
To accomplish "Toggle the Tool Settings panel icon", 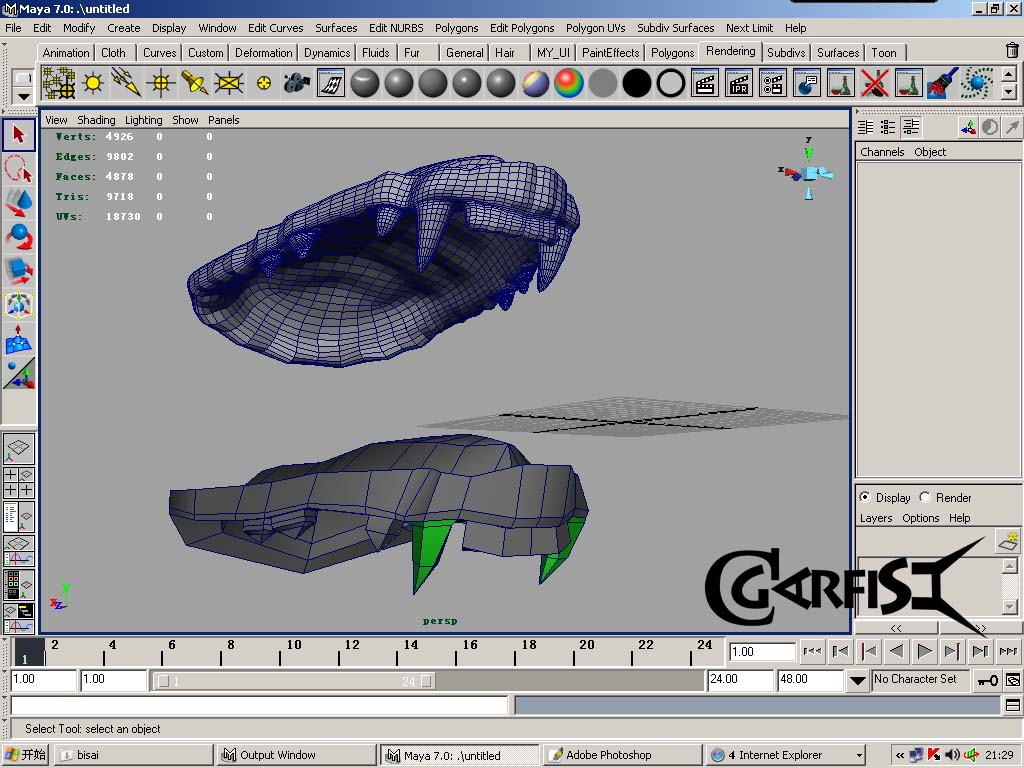I will tap(888, 127).
